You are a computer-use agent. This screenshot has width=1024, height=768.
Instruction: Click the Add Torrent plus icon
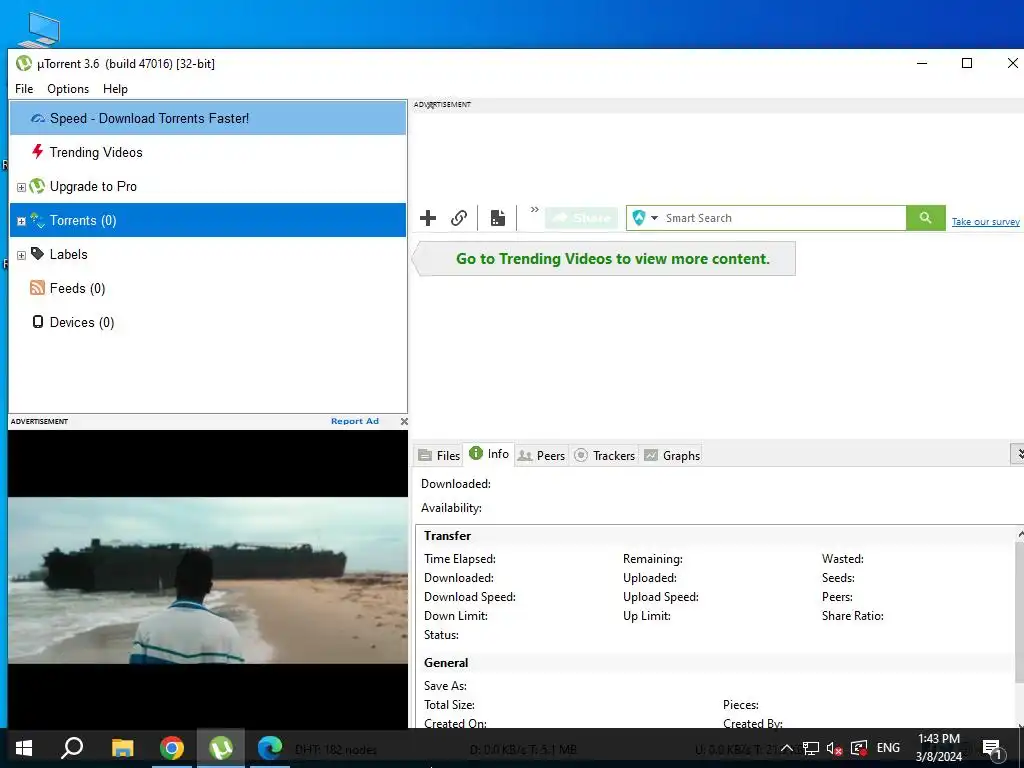[x=428, y=218]
